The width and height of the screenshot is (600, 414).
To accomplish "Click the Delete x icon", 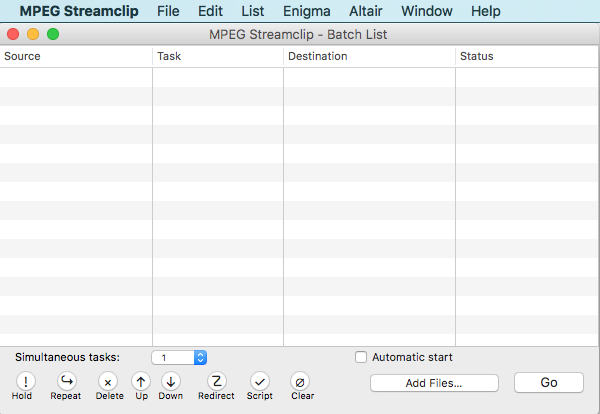I will 108,381.
